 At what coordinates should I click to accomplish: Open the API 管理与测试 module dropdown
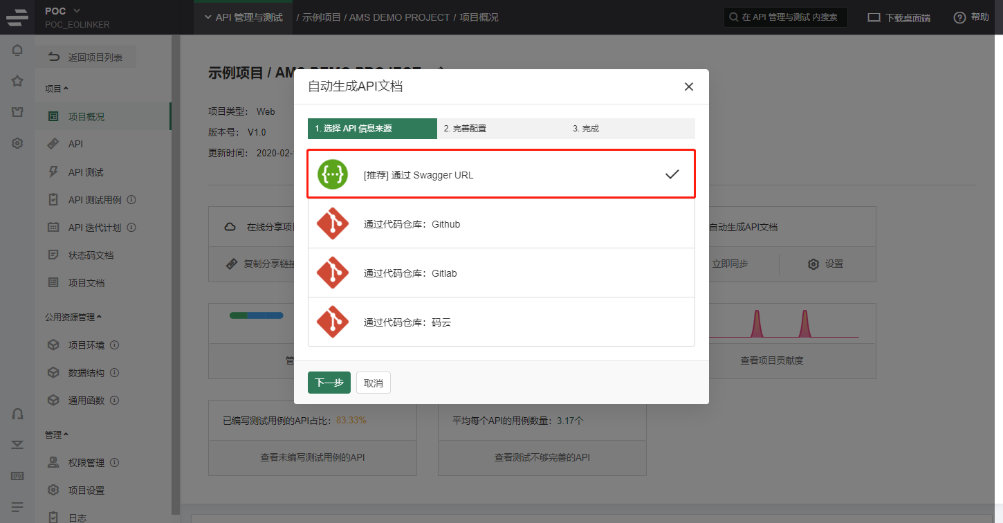244,17
